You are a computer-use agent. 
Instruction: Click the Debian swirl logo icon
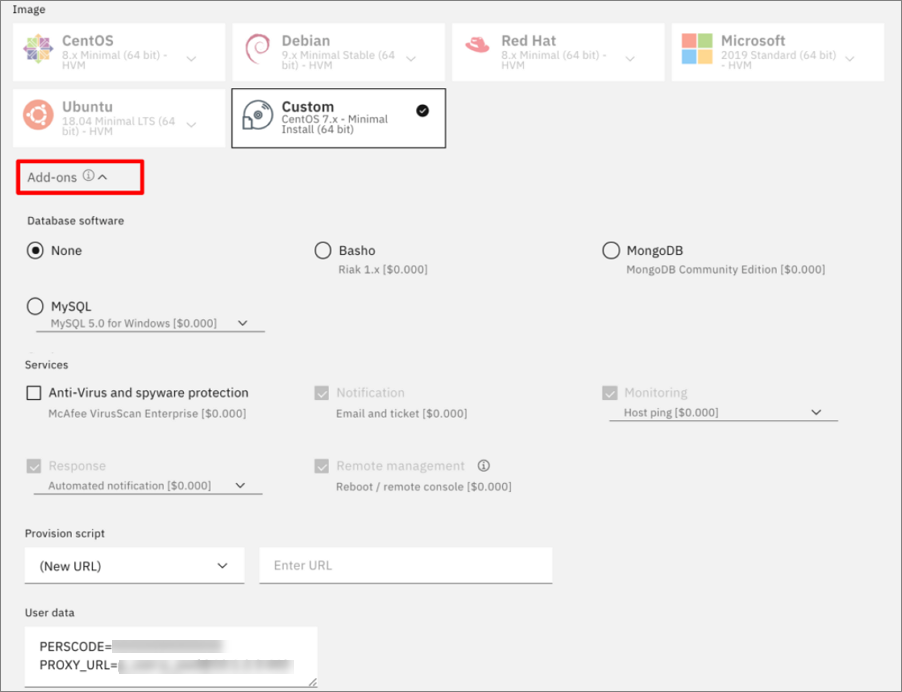coord(257,49)
